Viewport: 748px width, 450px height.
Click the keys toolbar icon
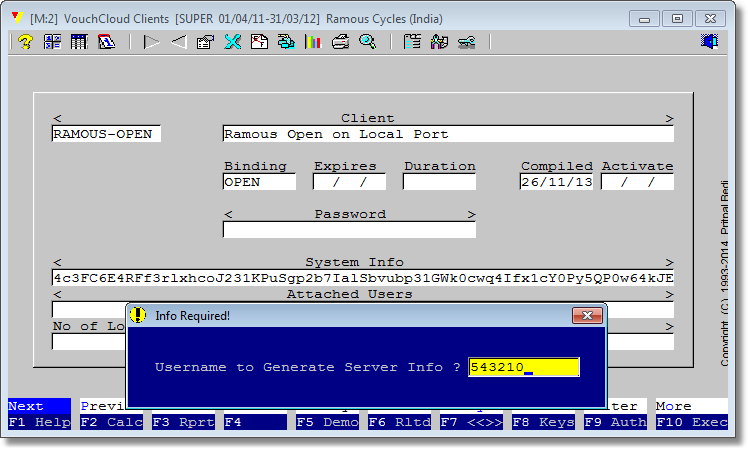466,43
